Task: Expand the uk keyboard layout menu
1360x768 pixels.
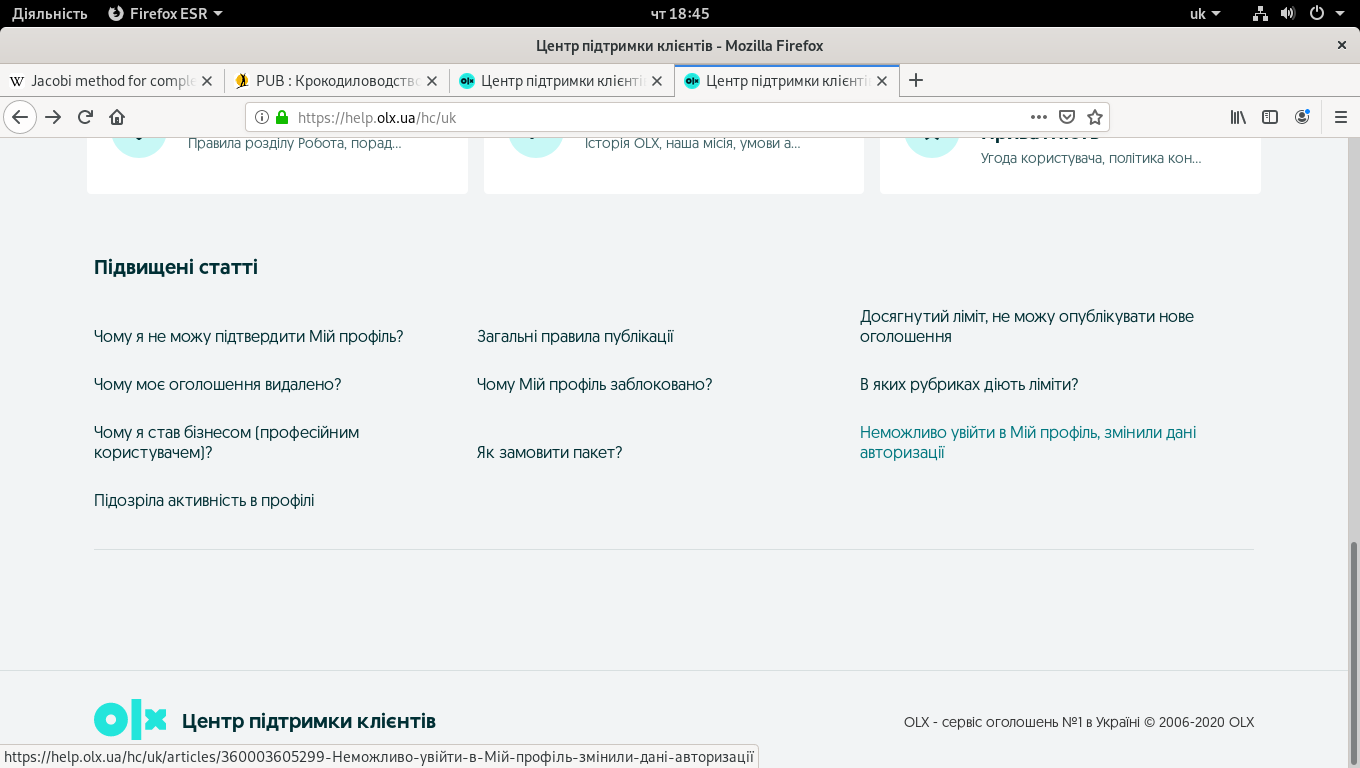Action: (x=1204, y=14)
